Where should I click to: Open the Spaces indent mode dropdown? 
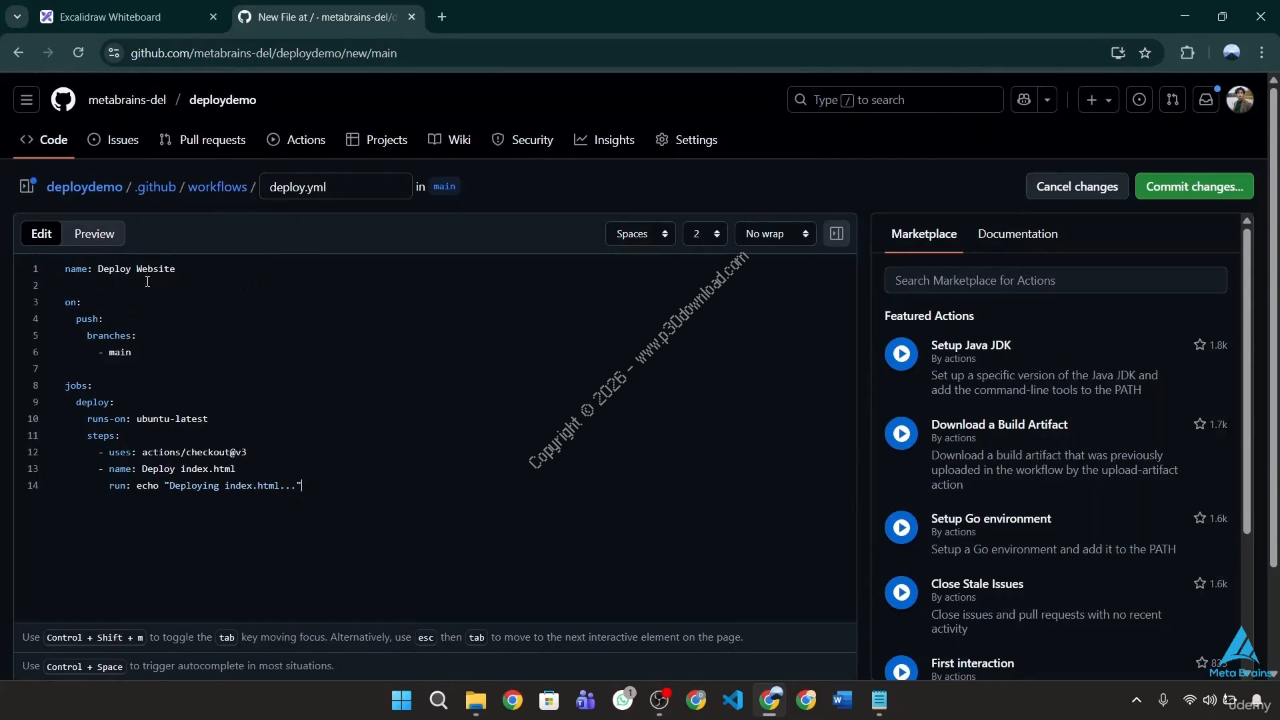(641, 234)
